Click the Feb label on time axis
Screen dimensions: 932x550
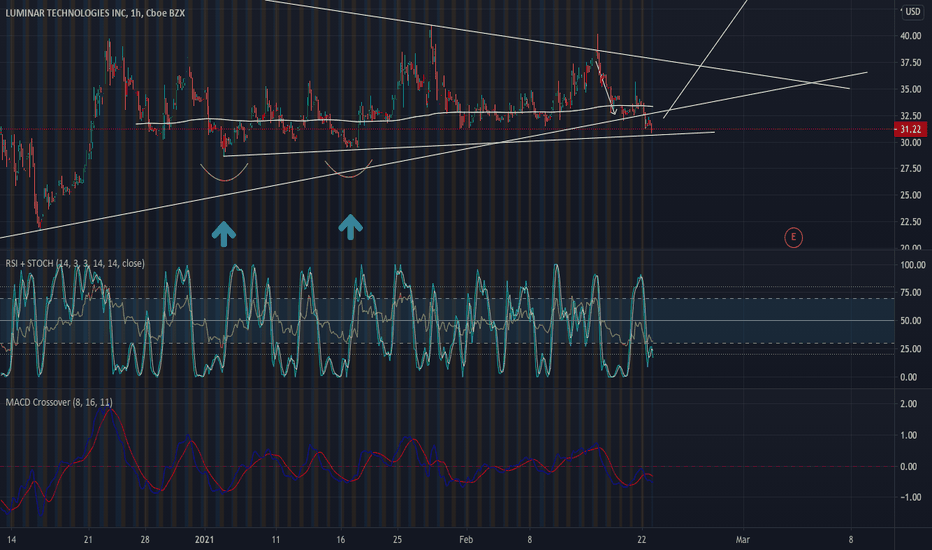coord(466,540)
